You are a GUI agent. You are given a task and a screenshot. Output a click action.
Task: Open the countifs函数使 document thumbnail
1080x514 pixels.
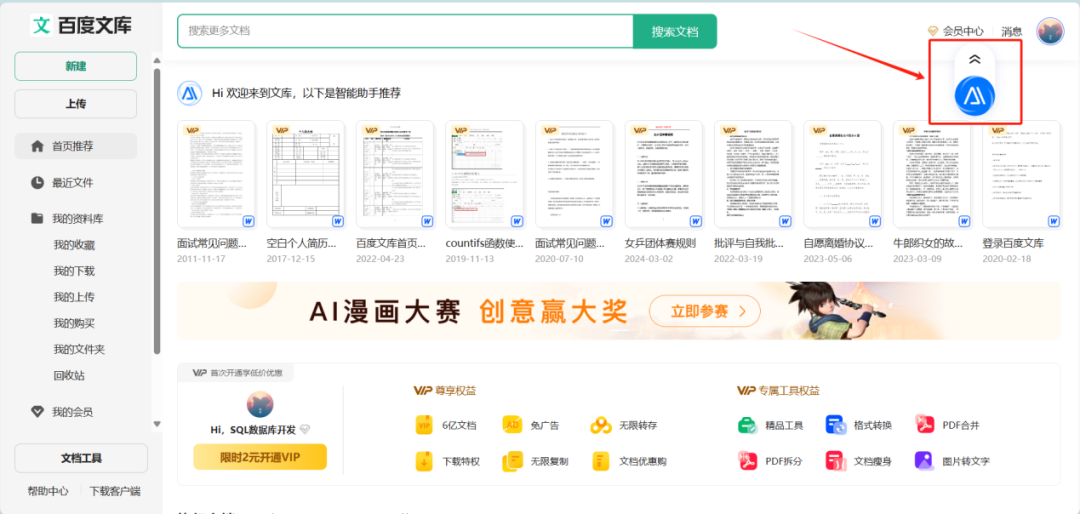point(485,174)
